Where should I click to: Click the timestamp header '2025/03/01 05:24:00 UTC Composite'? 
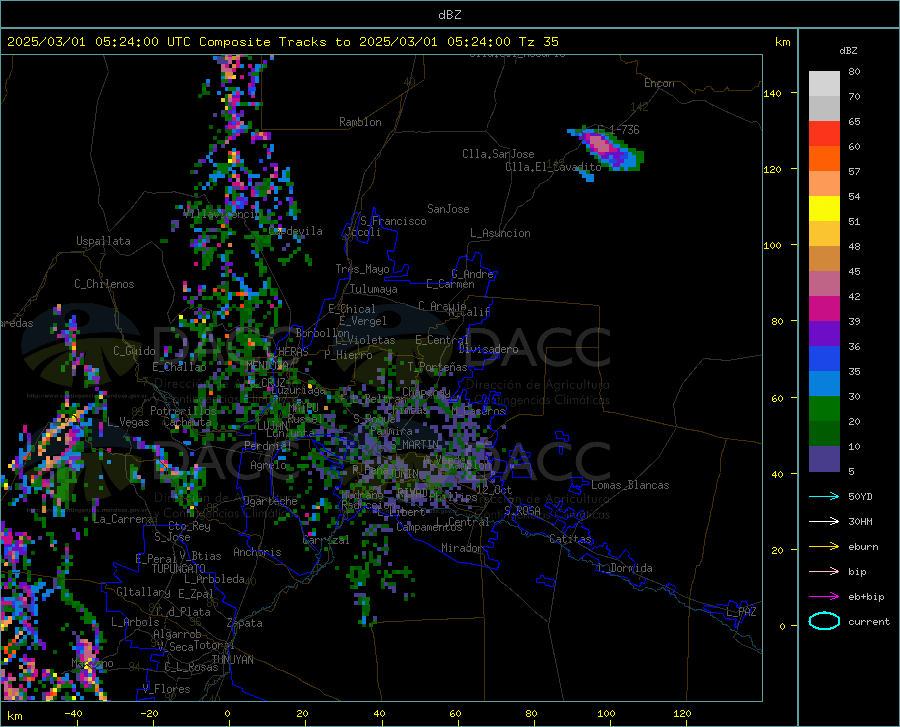click(138, 42)
